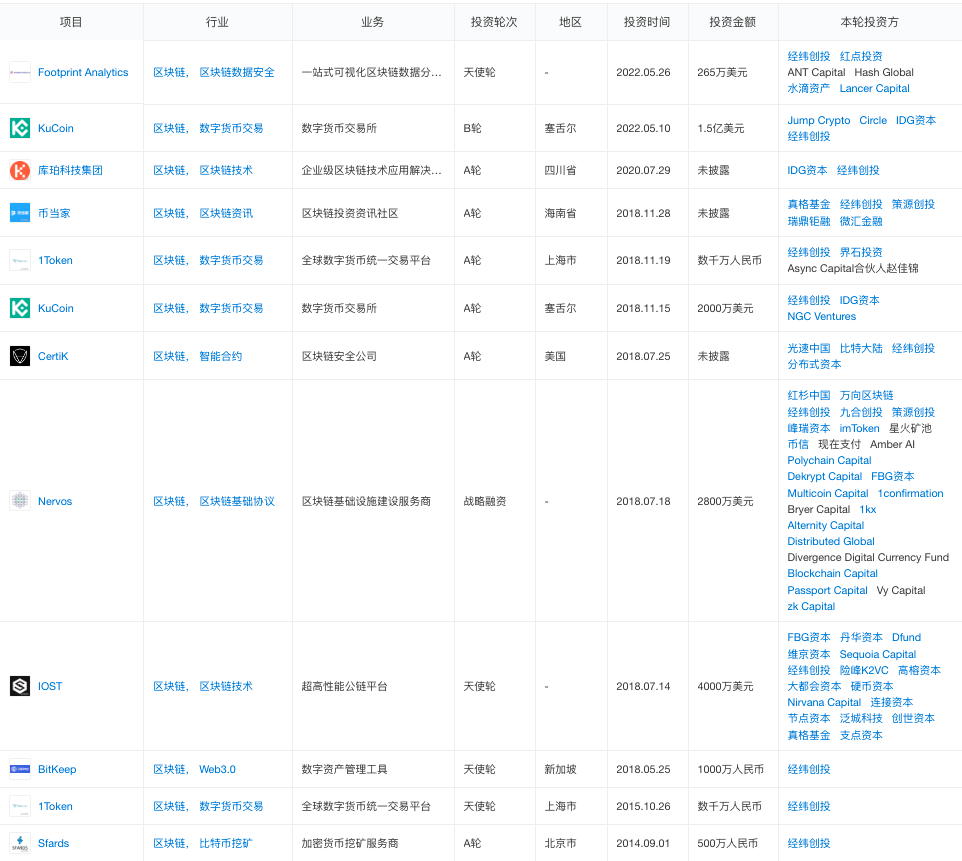Viewport: 962px width, 861px height.
Task: Open the Jump Crypto investor link
Action: click(x=818, y=120)
